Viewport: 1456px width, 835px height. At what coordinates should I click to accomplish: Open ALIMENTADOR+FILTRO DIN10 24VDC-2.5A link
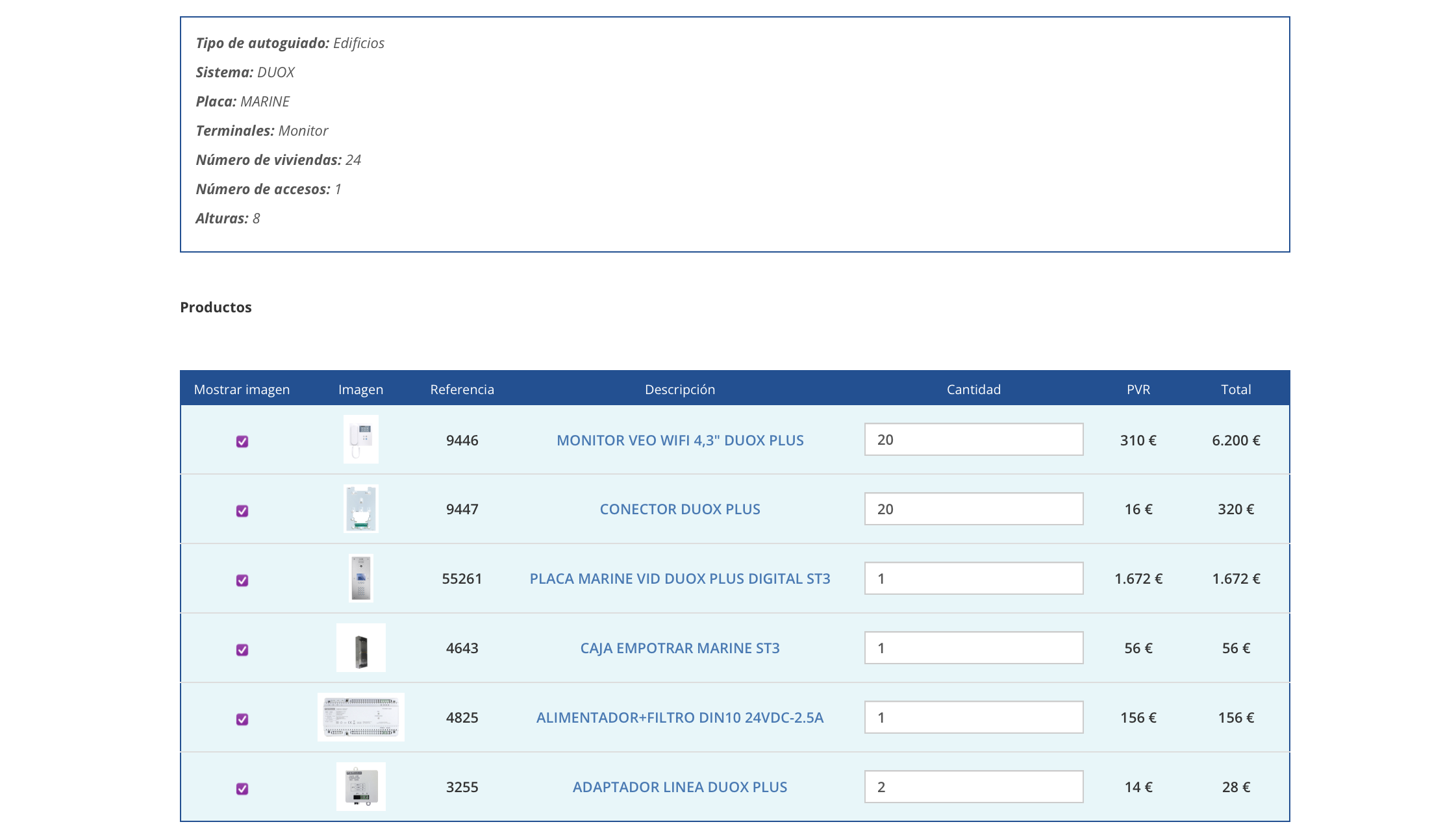680,717
